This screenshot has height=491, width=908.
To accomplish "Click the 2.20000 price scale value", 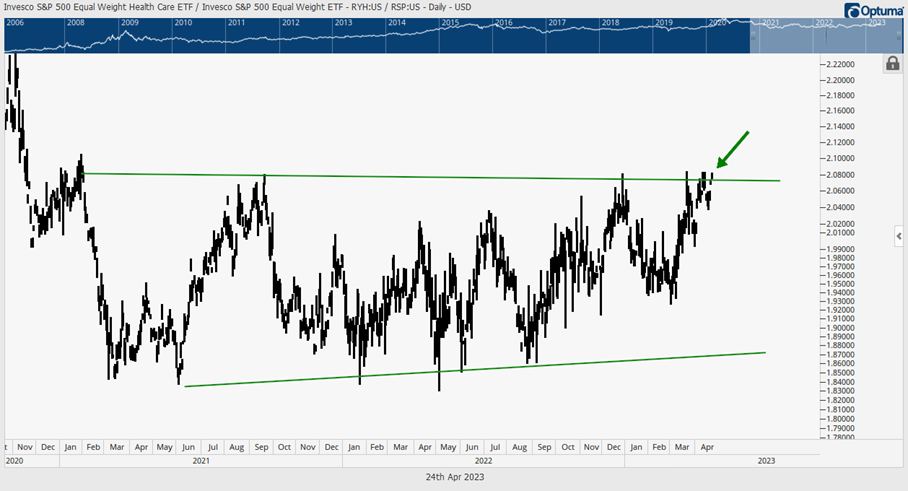I will (840, 80).
